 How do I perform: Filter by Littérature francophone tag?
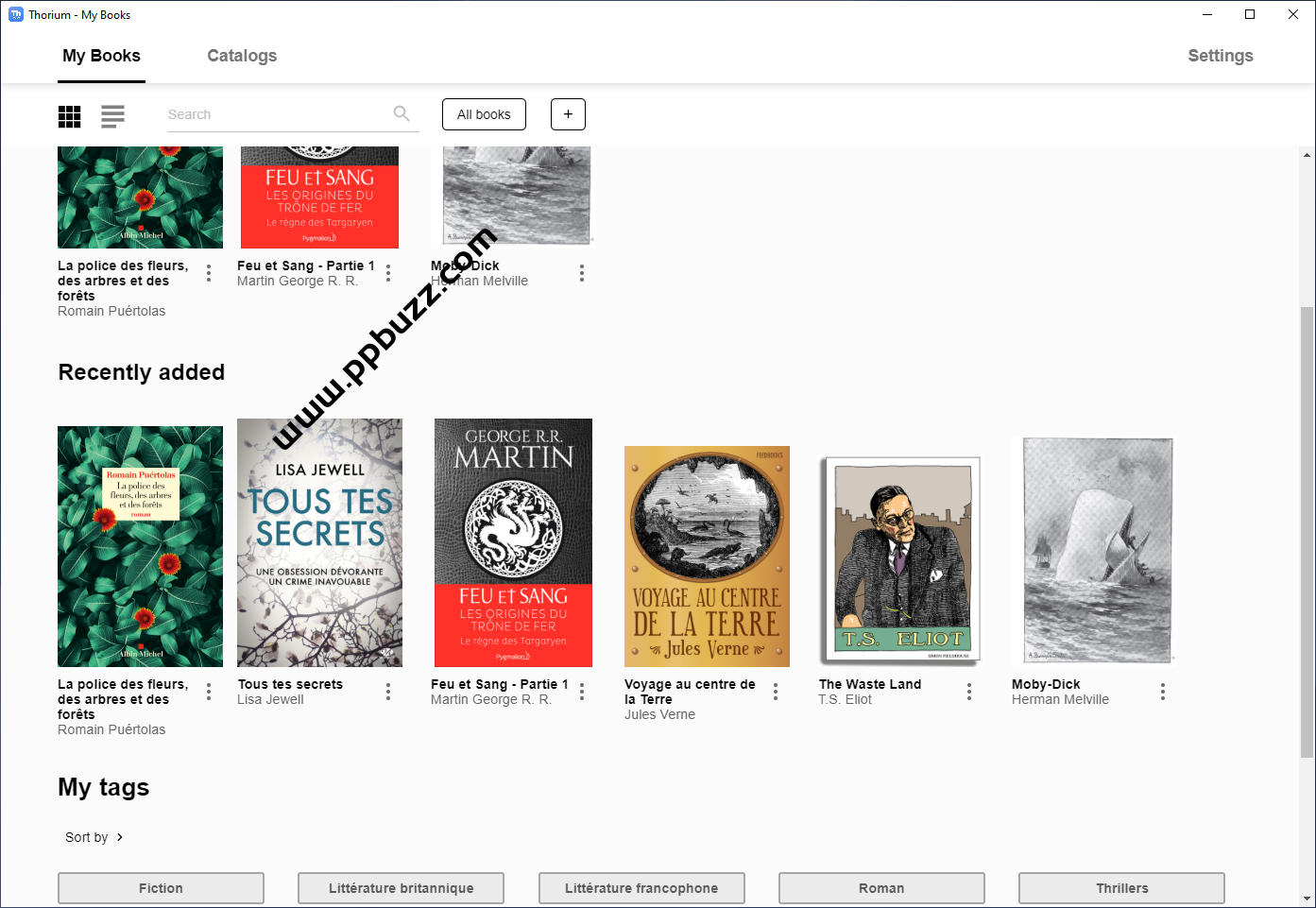[641, 888]
